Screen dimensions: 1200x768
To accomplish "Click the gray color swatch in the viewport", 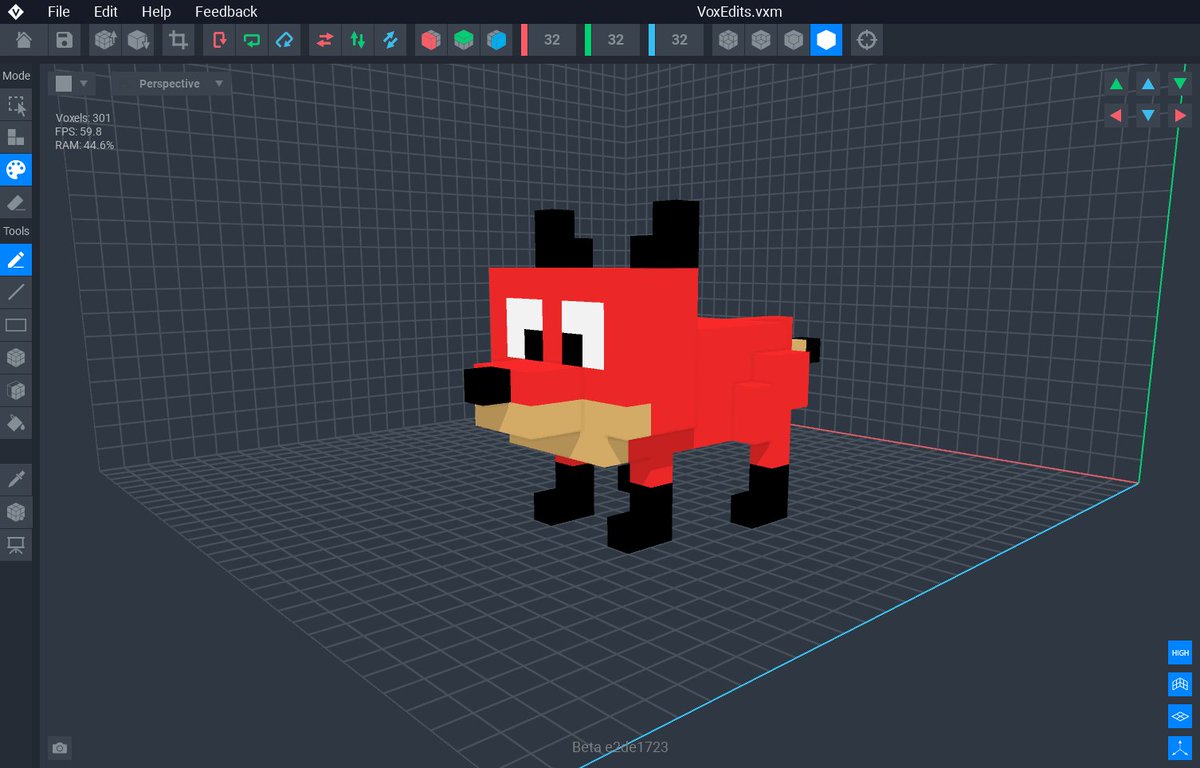I will (x=64, y=84).
